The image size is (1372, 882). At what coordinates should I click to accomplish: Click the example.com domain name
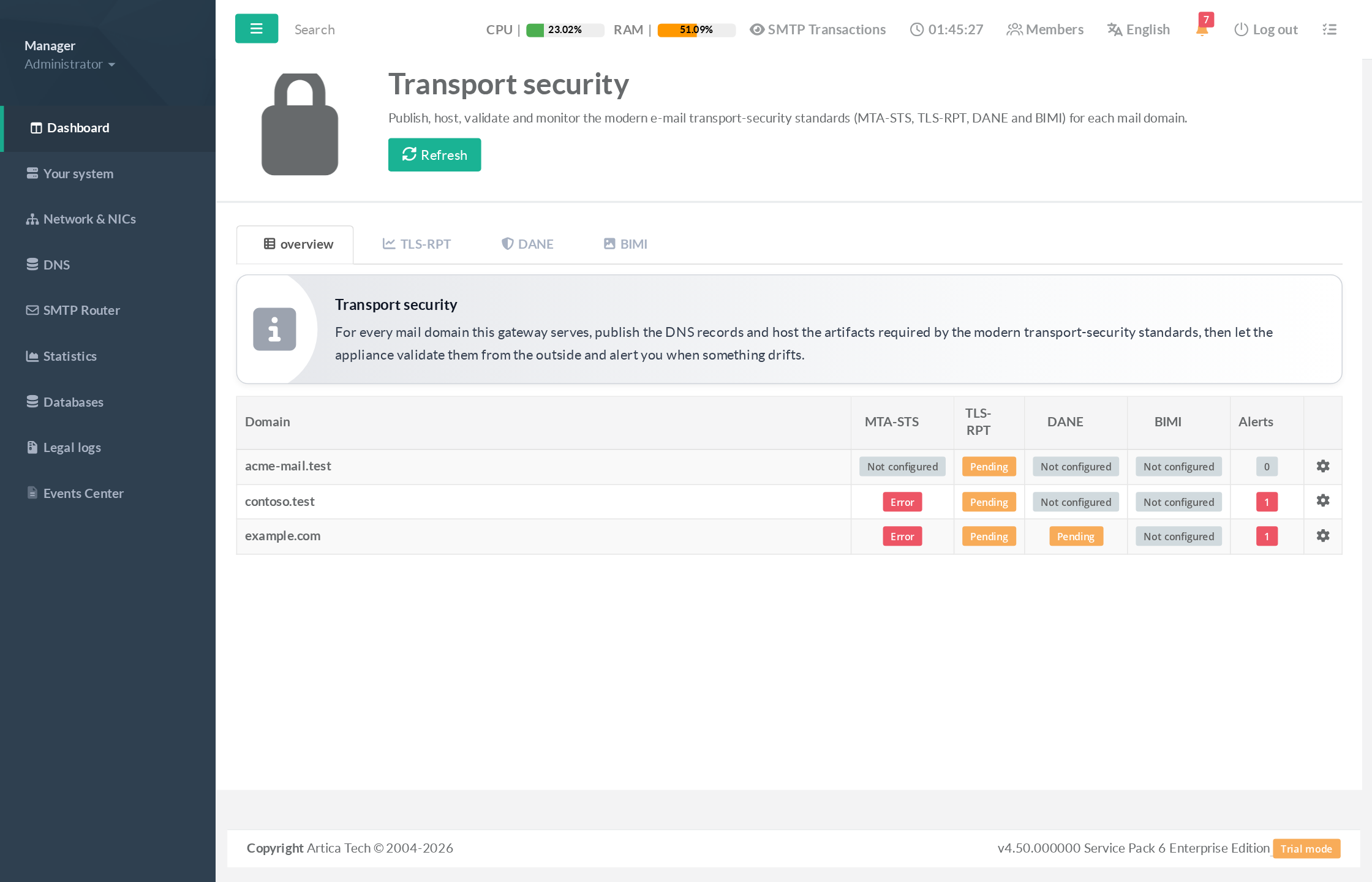282,536
